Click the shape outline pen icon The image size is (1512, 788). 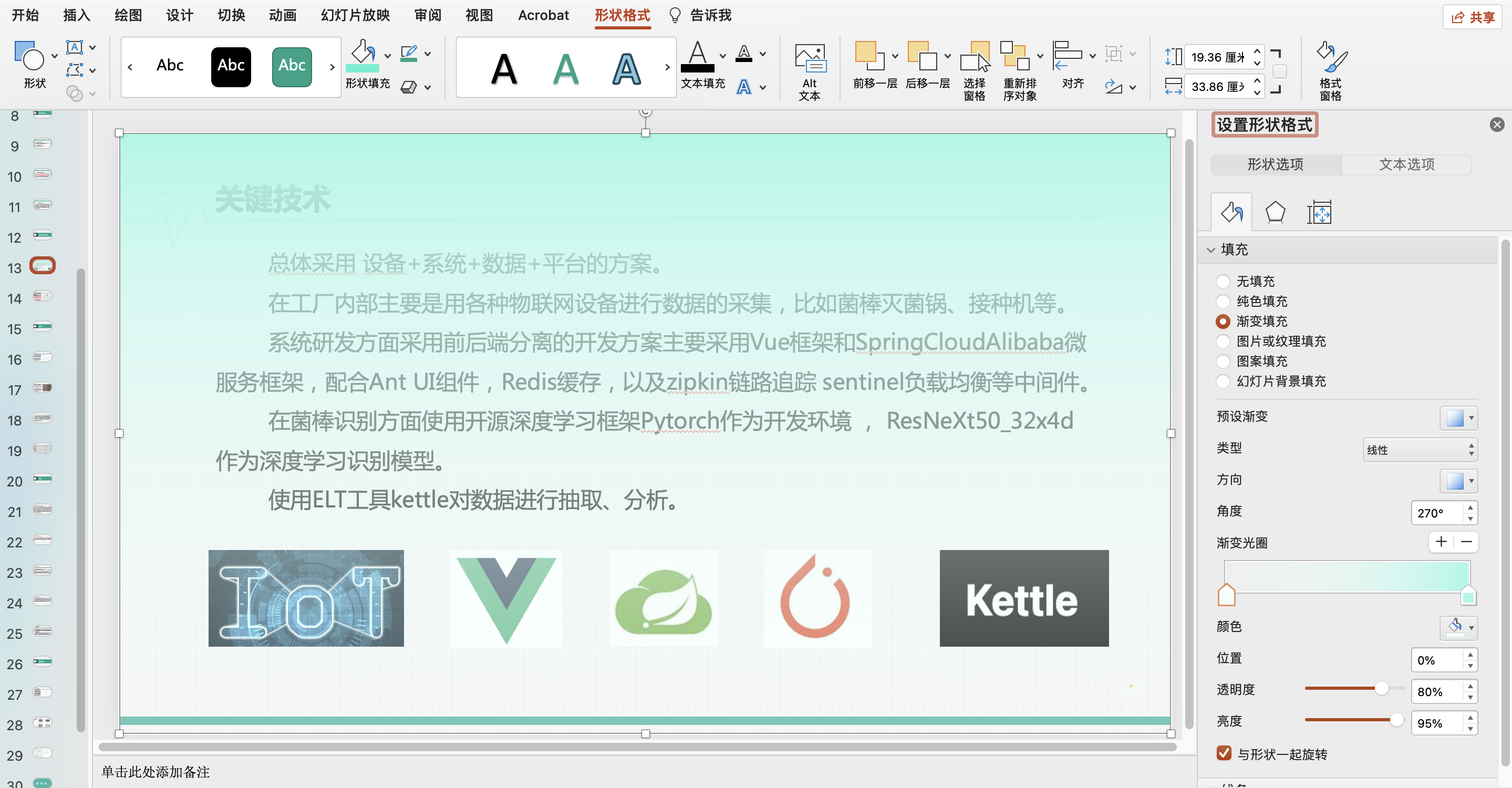click(409, 54)
